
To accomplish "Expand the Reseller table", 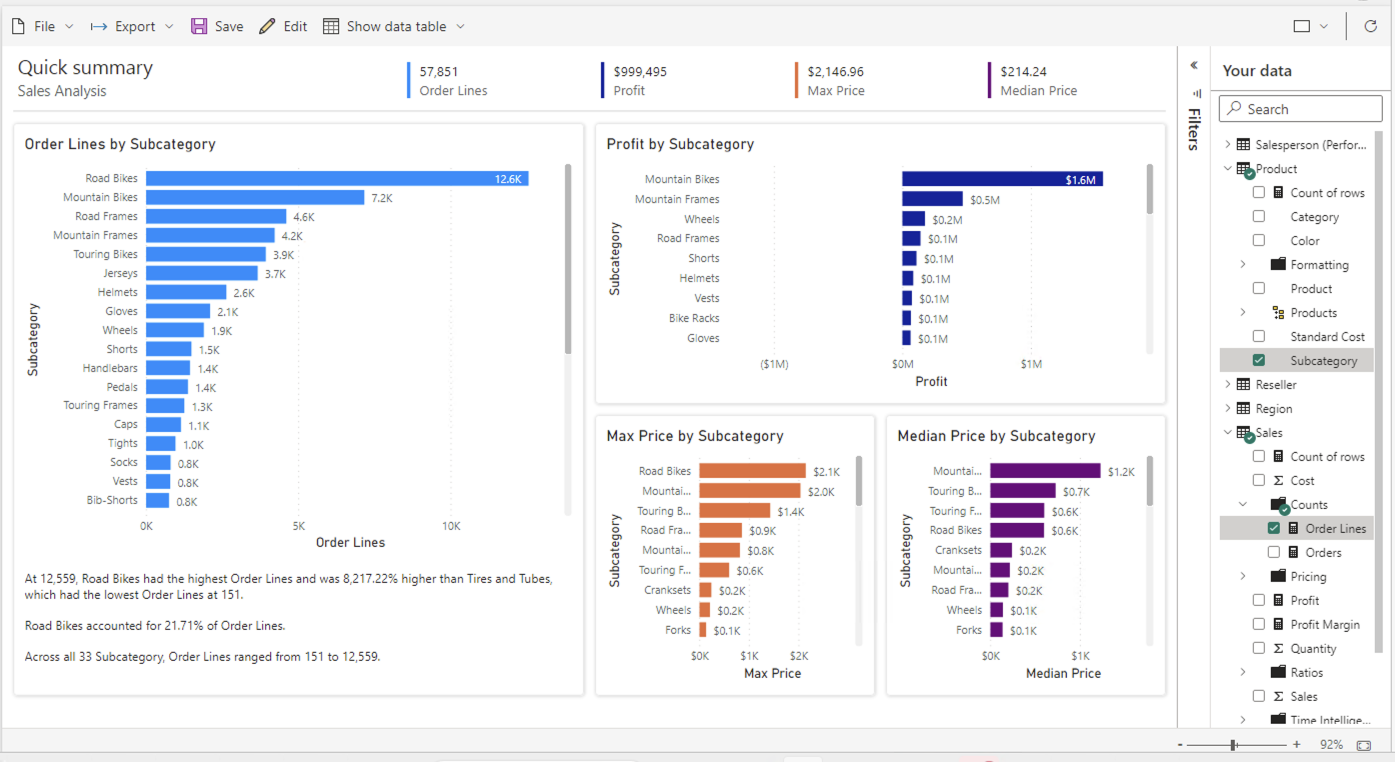I will click(x=1228, y=385).
